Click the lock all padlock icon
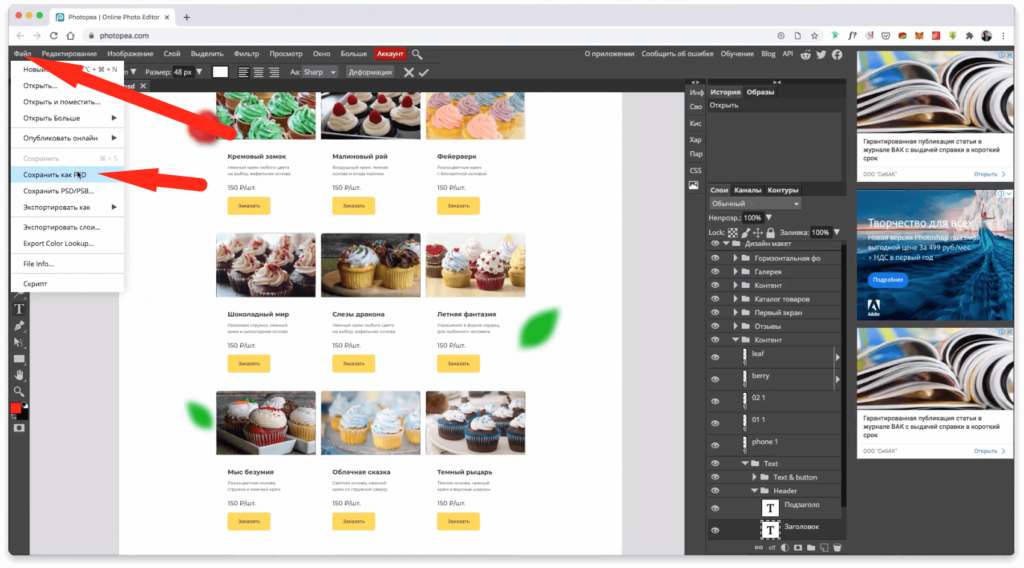1024x568 pixels. pyautogui.click(x=771, y=232)
